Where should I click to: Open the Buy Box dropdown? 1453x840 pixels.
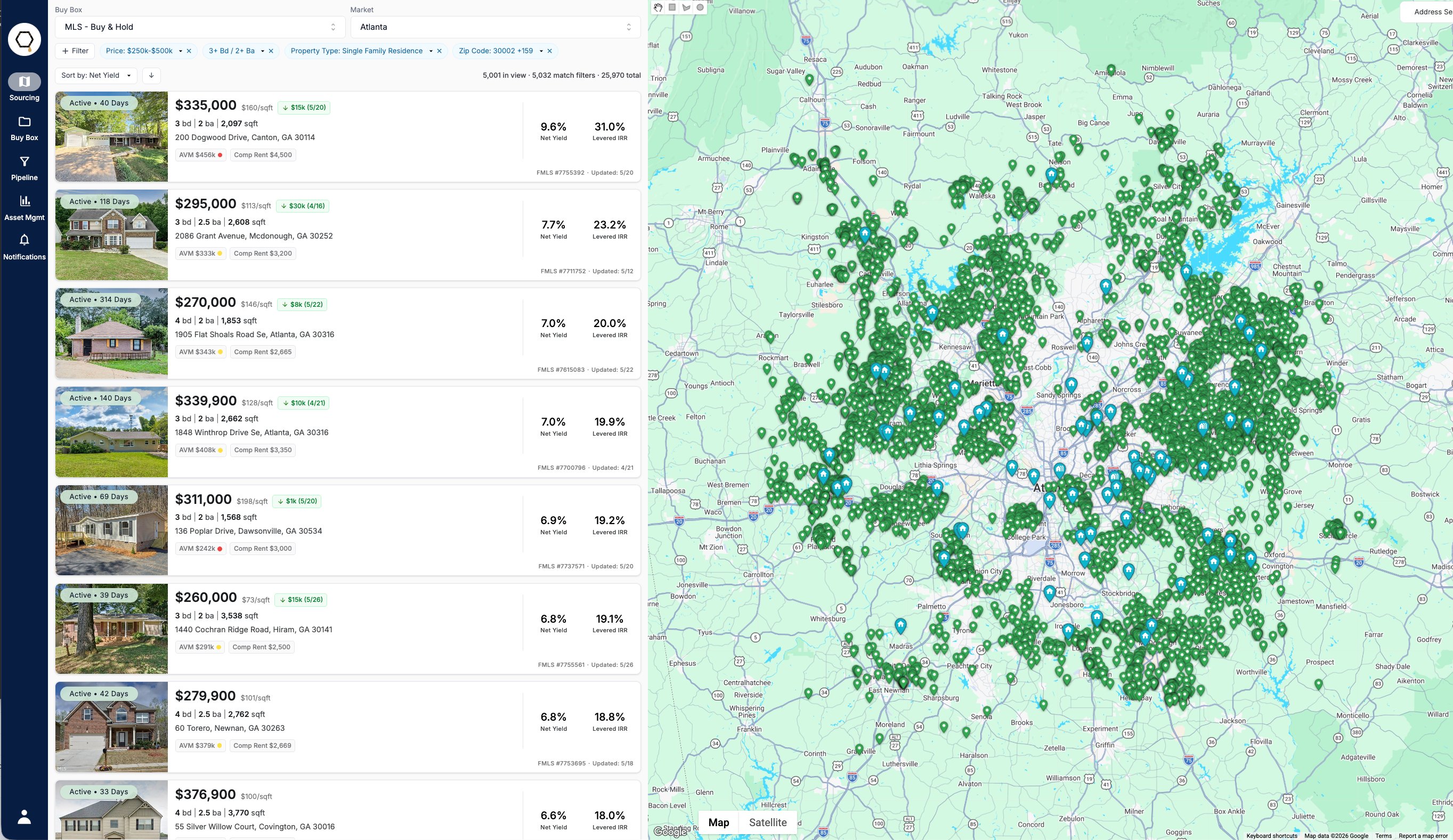(200, 27)
